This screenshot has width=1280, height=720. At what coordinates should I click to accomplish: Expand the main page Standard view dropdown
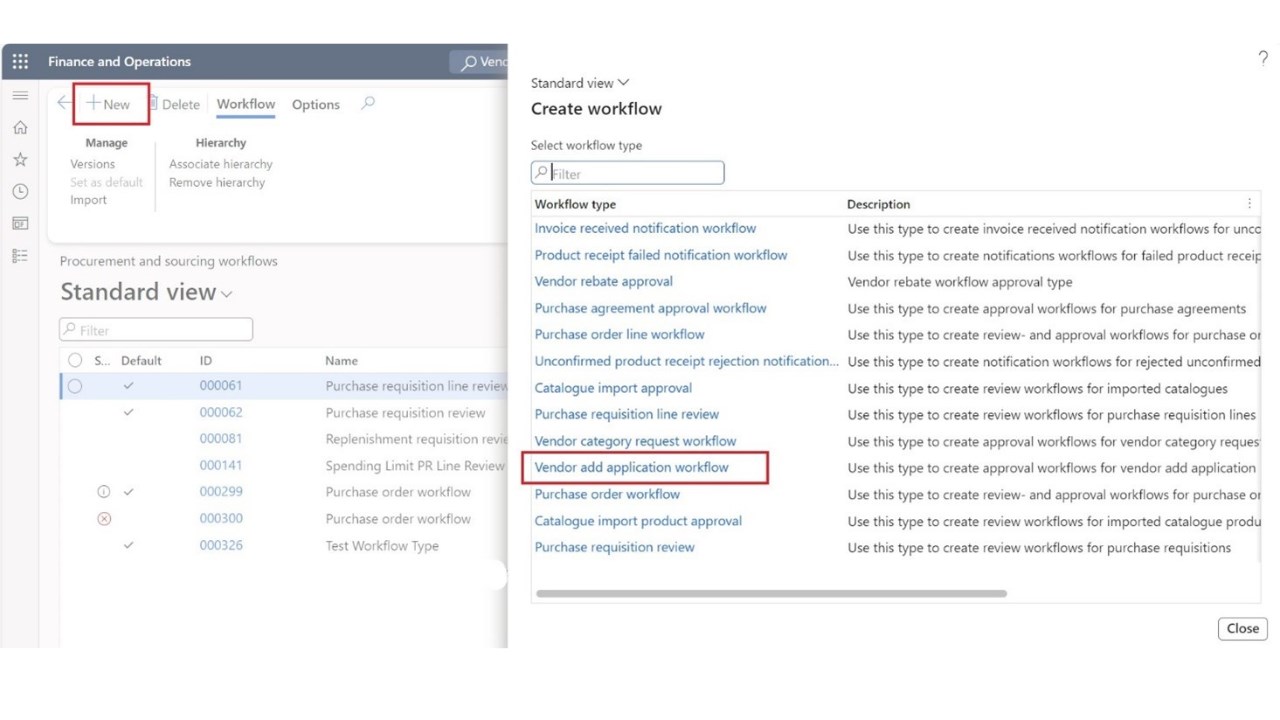[147, 292]
